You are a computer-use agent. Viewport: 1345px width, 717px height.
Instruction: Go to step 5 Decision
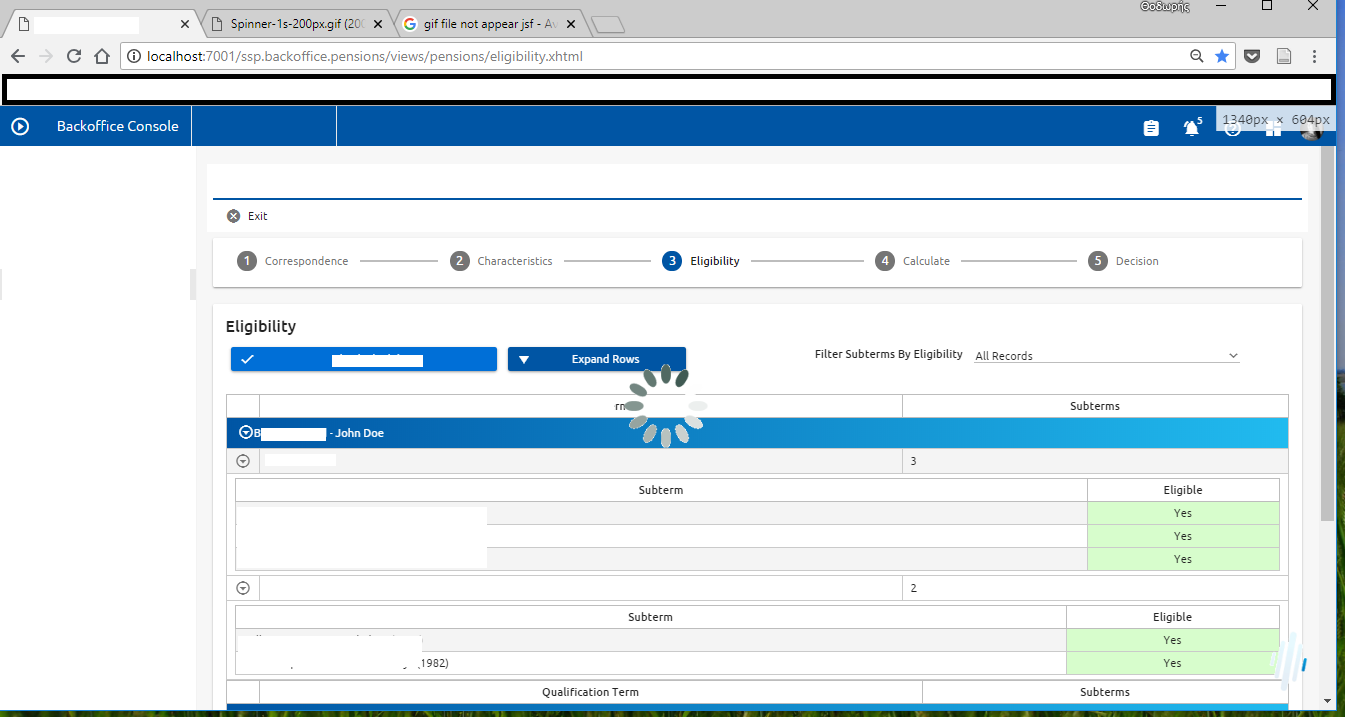click(1123, 261)
